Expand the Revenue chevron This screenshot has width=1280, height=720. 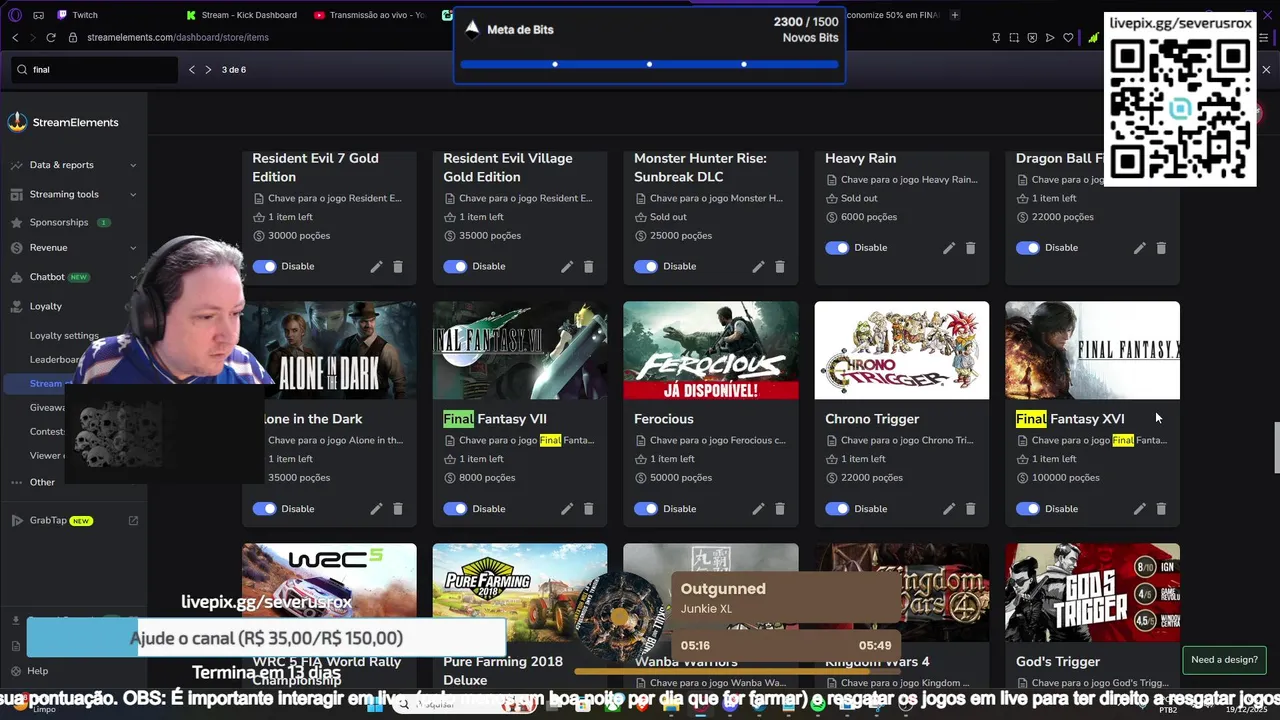pyautogui.click(x=133, y=248)
